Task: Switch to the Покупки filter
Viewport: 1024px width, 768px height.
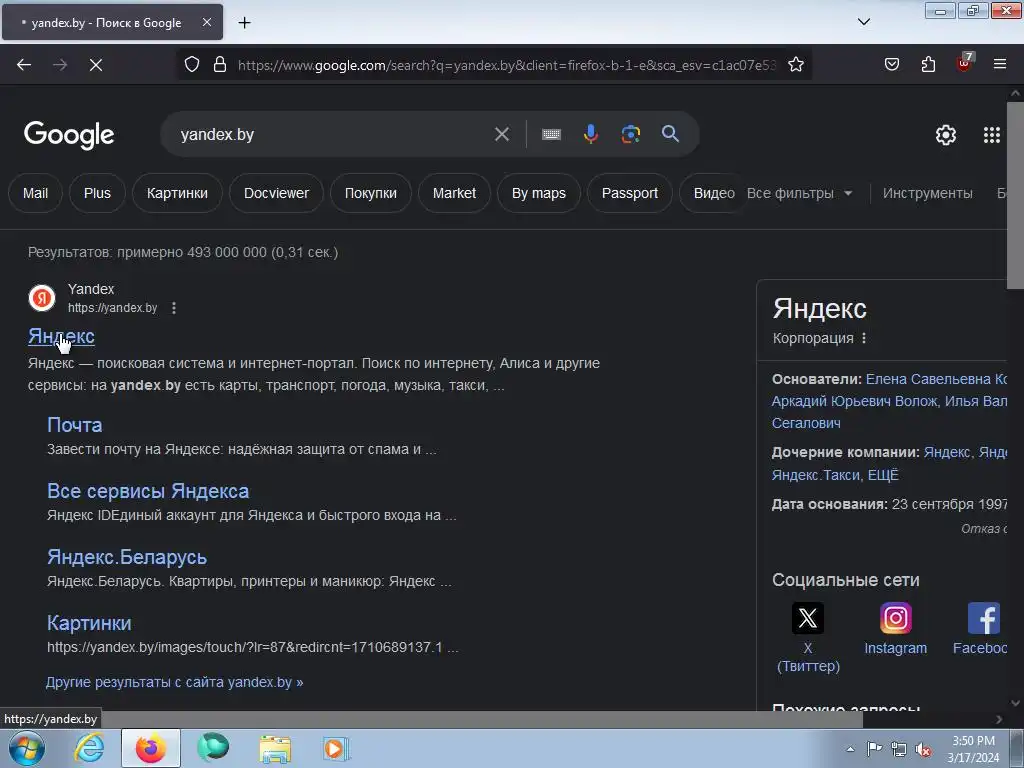Action: click(x=370, y=193)
